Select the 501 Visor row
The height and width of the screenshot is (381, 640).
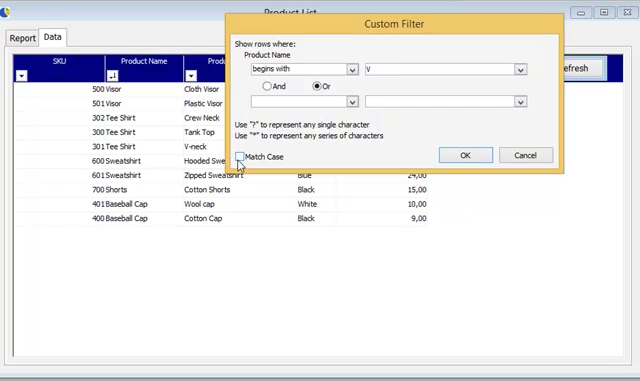pos(220,103)
